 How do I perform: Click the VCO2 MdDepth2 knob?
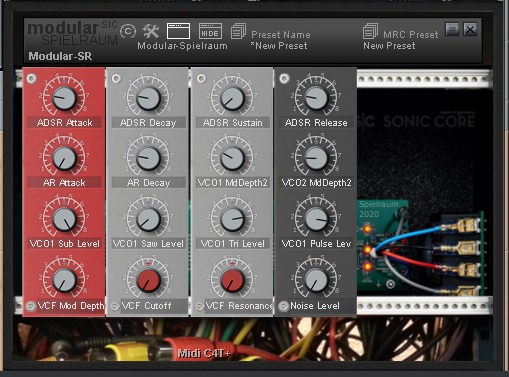(x=316, y=158)
